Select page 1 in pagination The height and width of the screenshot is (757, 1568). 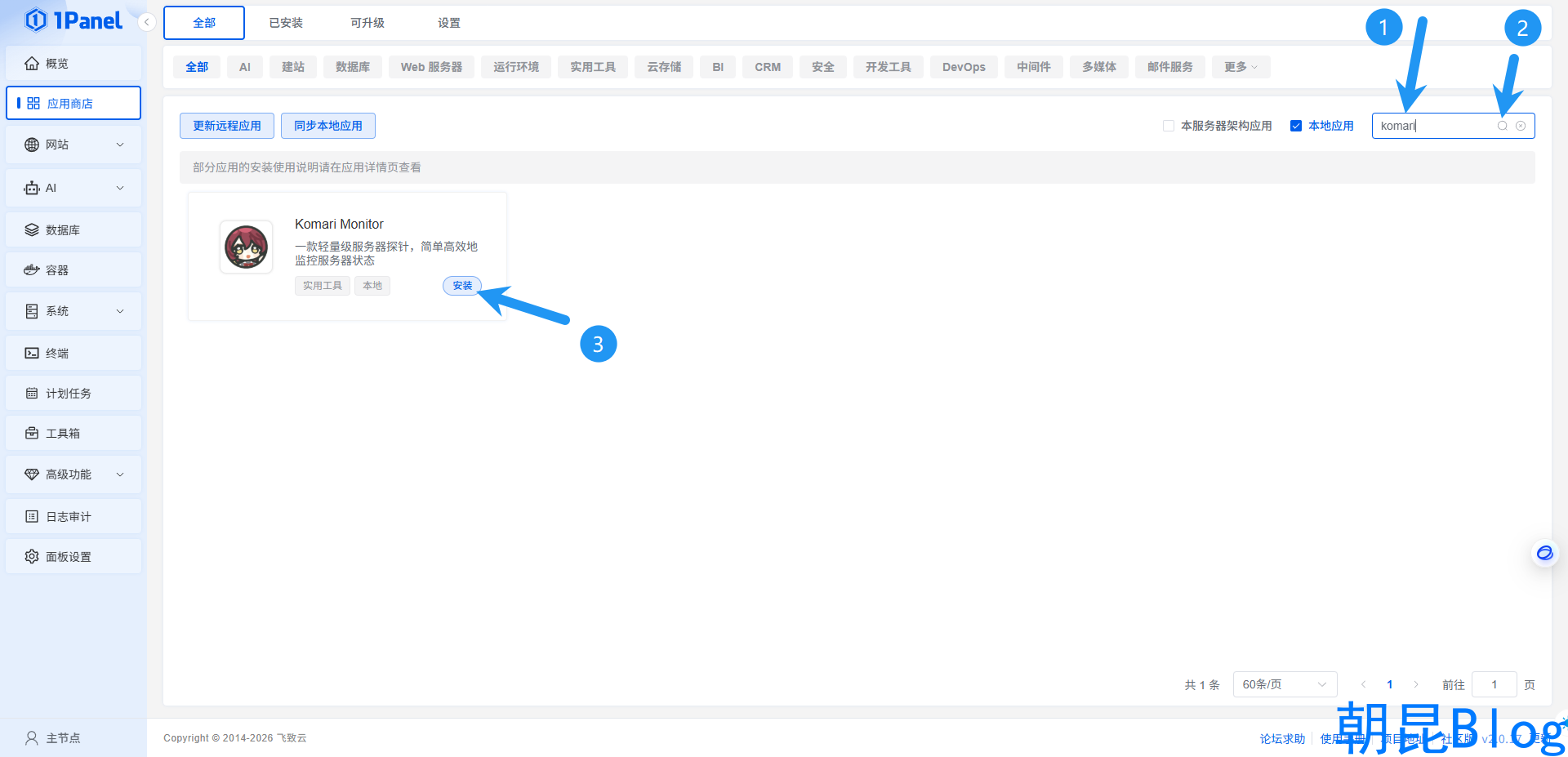1389,684
